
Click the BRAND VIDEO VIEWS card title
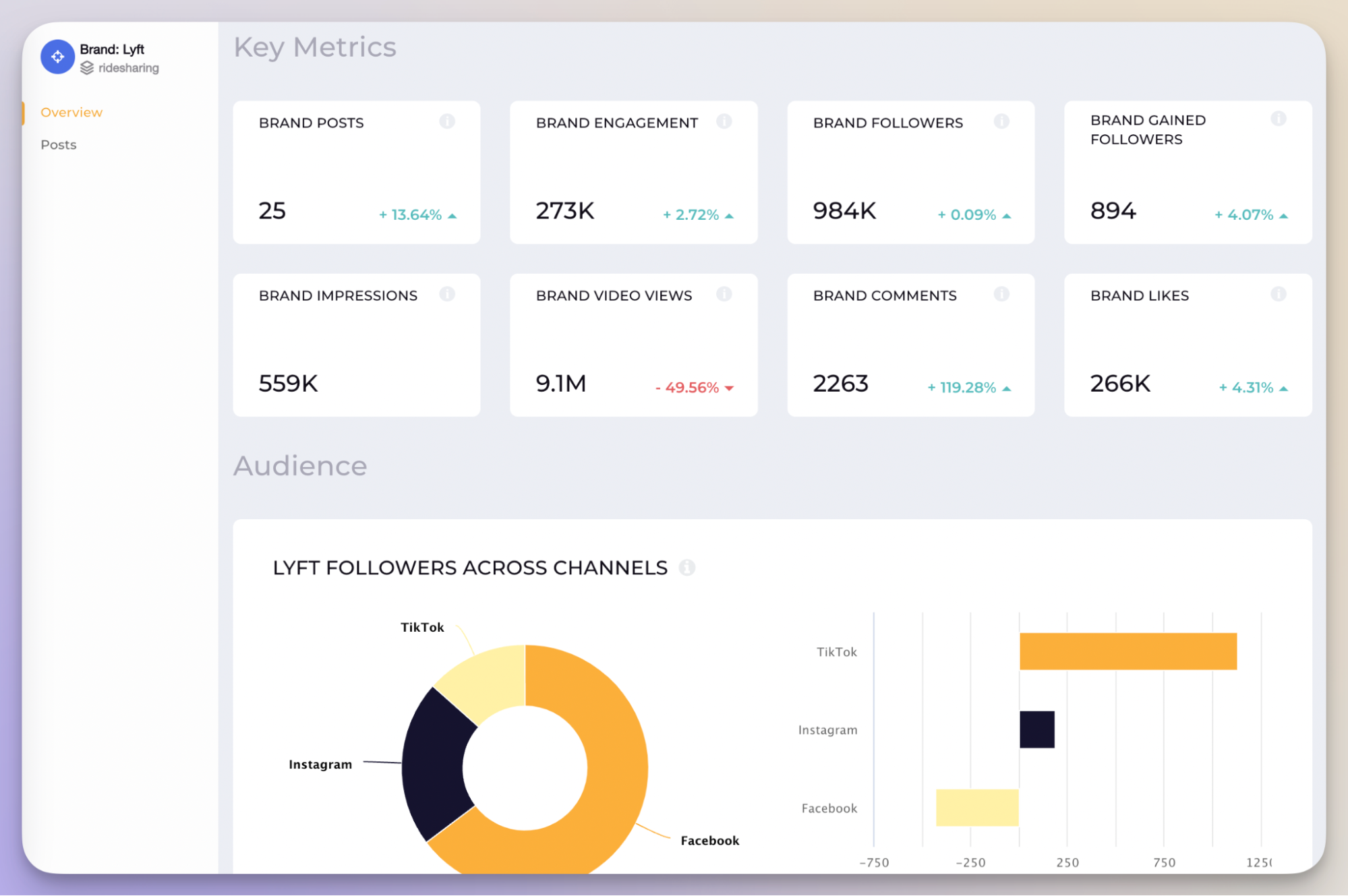point(614,295)
